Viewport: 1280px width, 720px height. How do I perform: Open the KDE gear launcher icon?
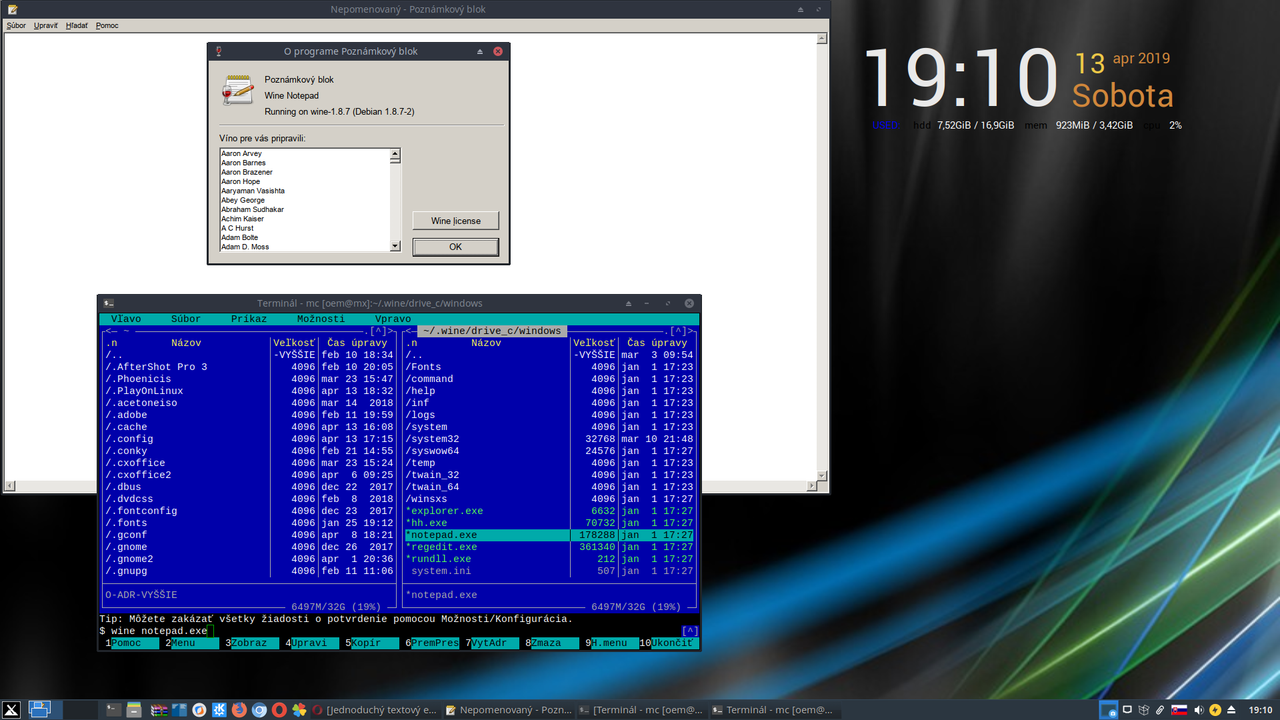point(219,710)
